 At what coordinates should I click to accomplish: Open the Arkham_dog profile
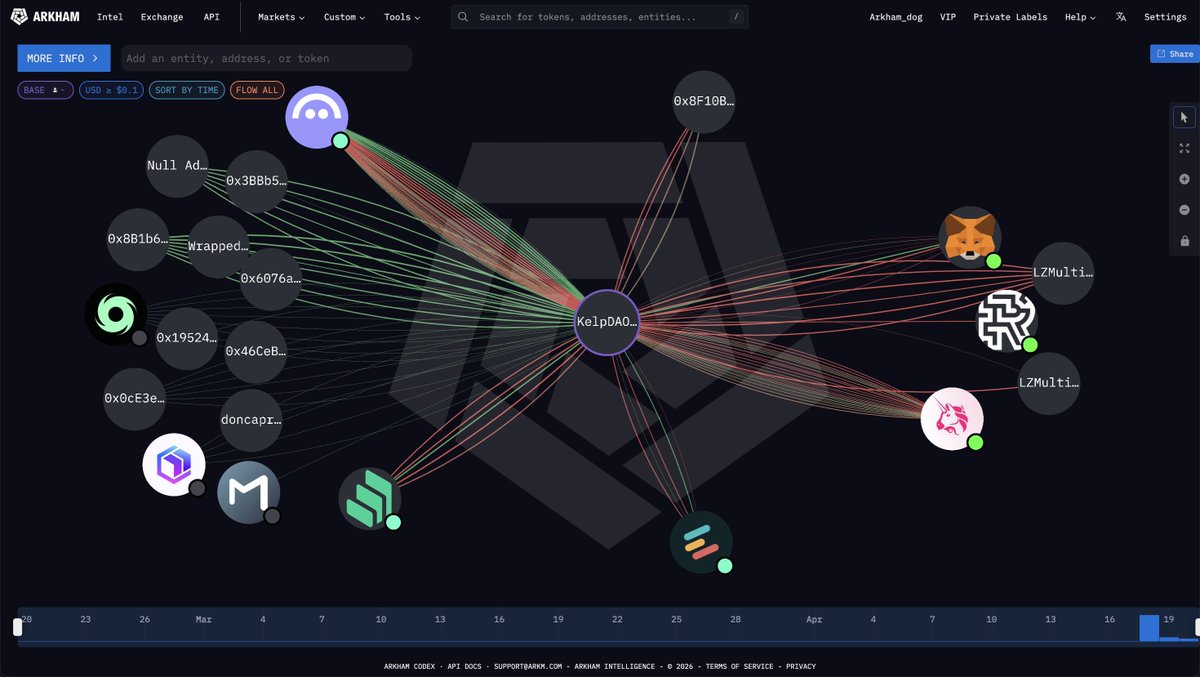(x=896, y=17)
